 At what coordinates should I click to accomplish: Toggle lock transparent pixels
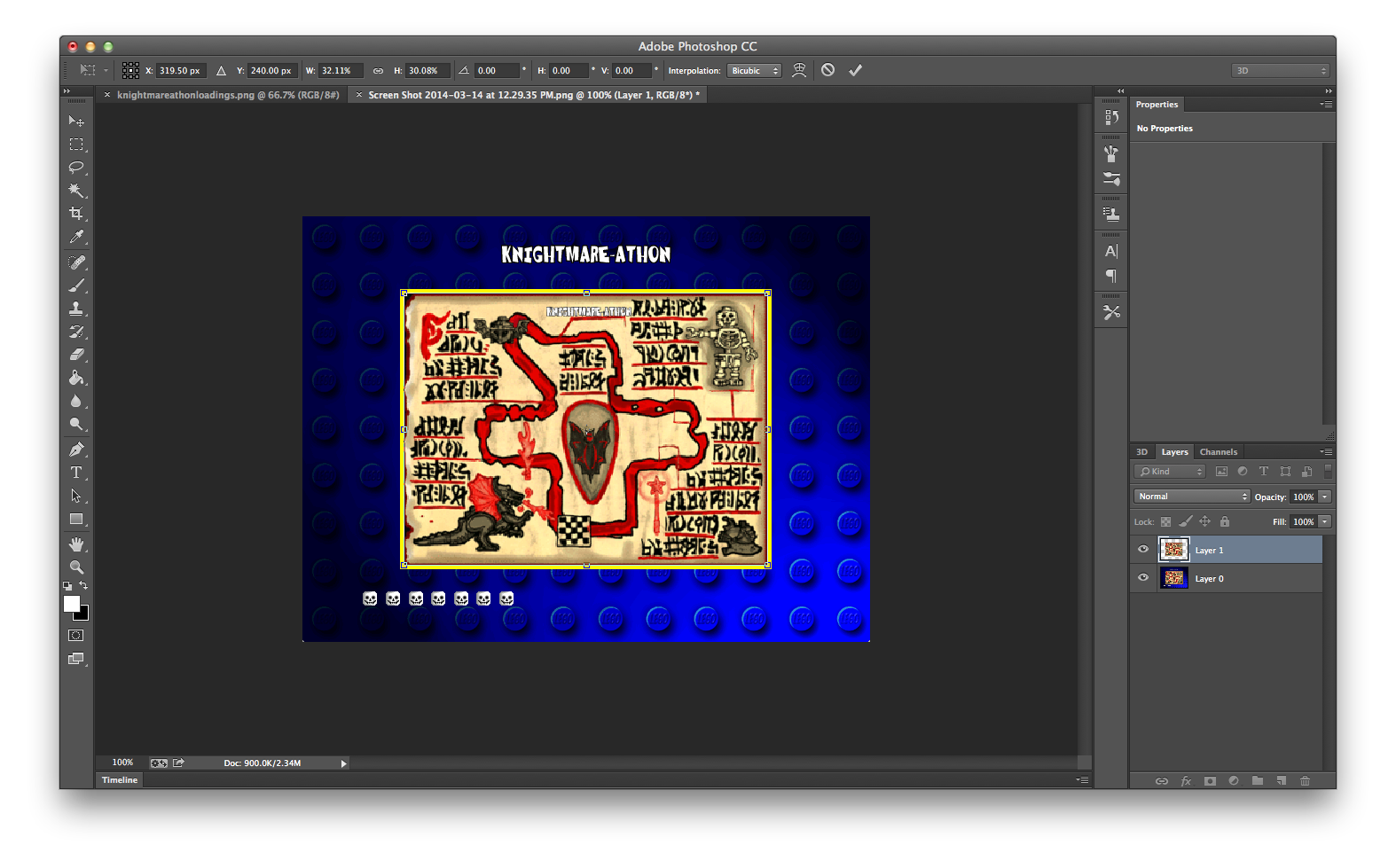point(1165,522)
